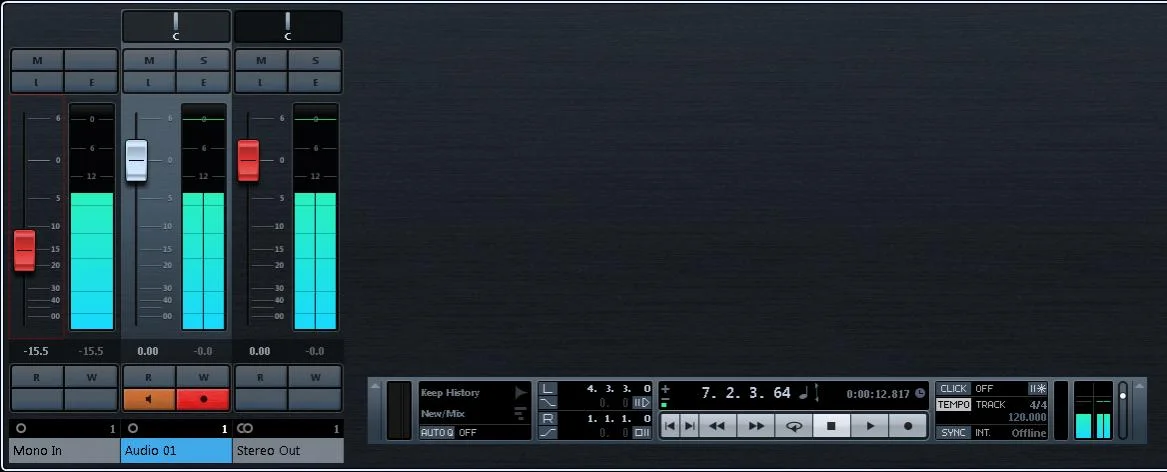Click the 120.000 tempo value

1027,418
